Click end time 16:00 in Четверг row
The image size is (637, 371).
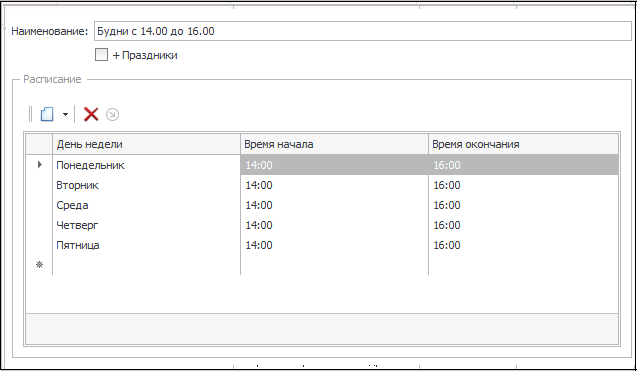click(x=524, y=225)
